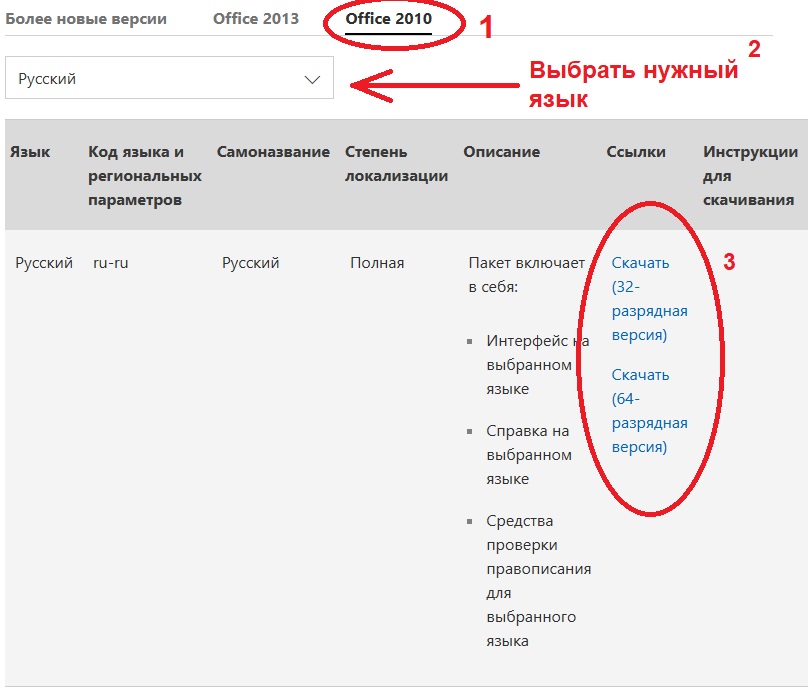
Task: Open the Русский language dropdown
Action: 169,78
